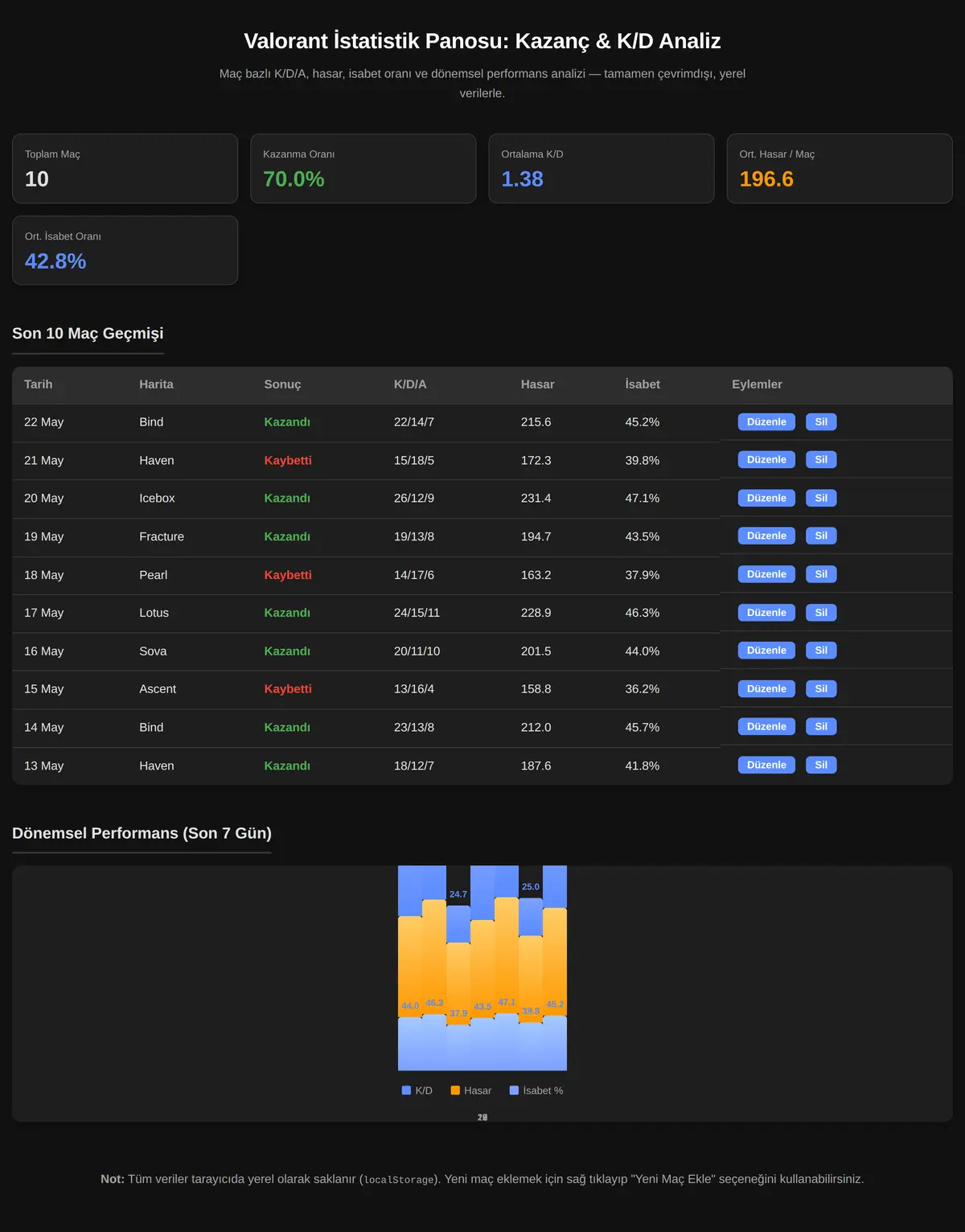Click the 25.0 bar label in chart

click(531, 887)
